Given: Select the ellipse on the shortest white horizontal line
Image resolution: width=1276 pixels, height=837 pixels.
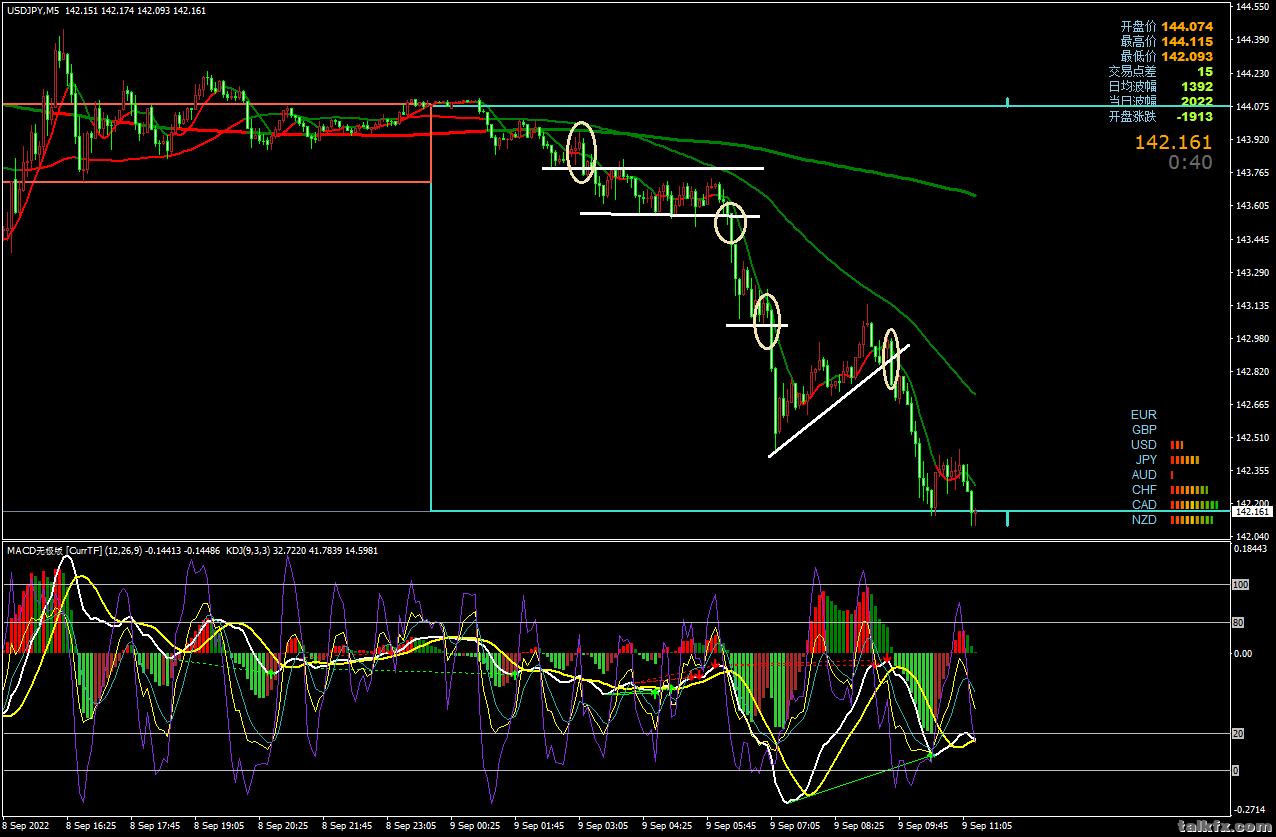Looking at the screenshot, I should point(766,321).
